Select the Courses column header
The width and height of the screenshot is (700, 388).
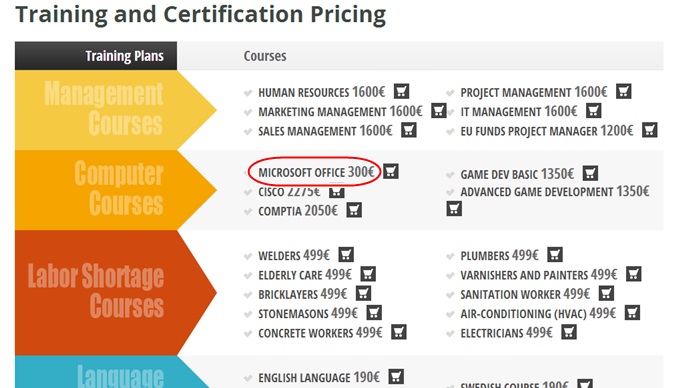click(265, 56)
